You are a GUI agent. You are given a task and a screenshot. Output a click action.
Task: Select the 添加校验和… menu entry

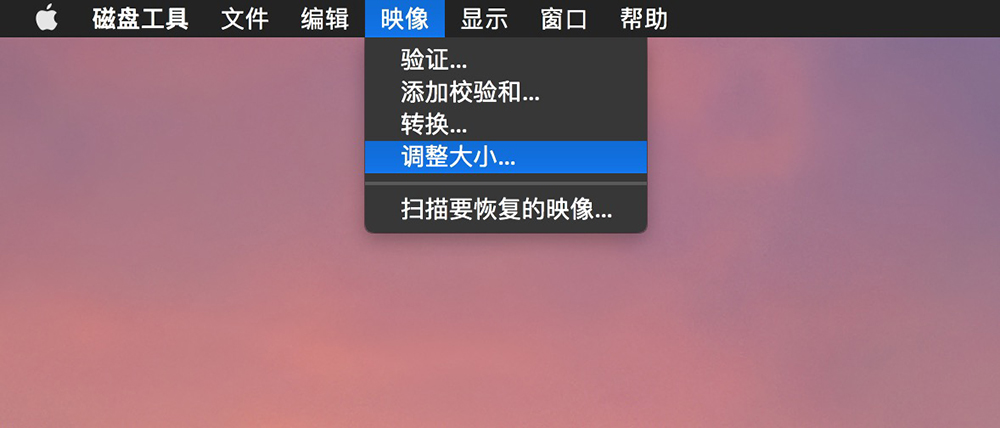[x=506, y=92]
